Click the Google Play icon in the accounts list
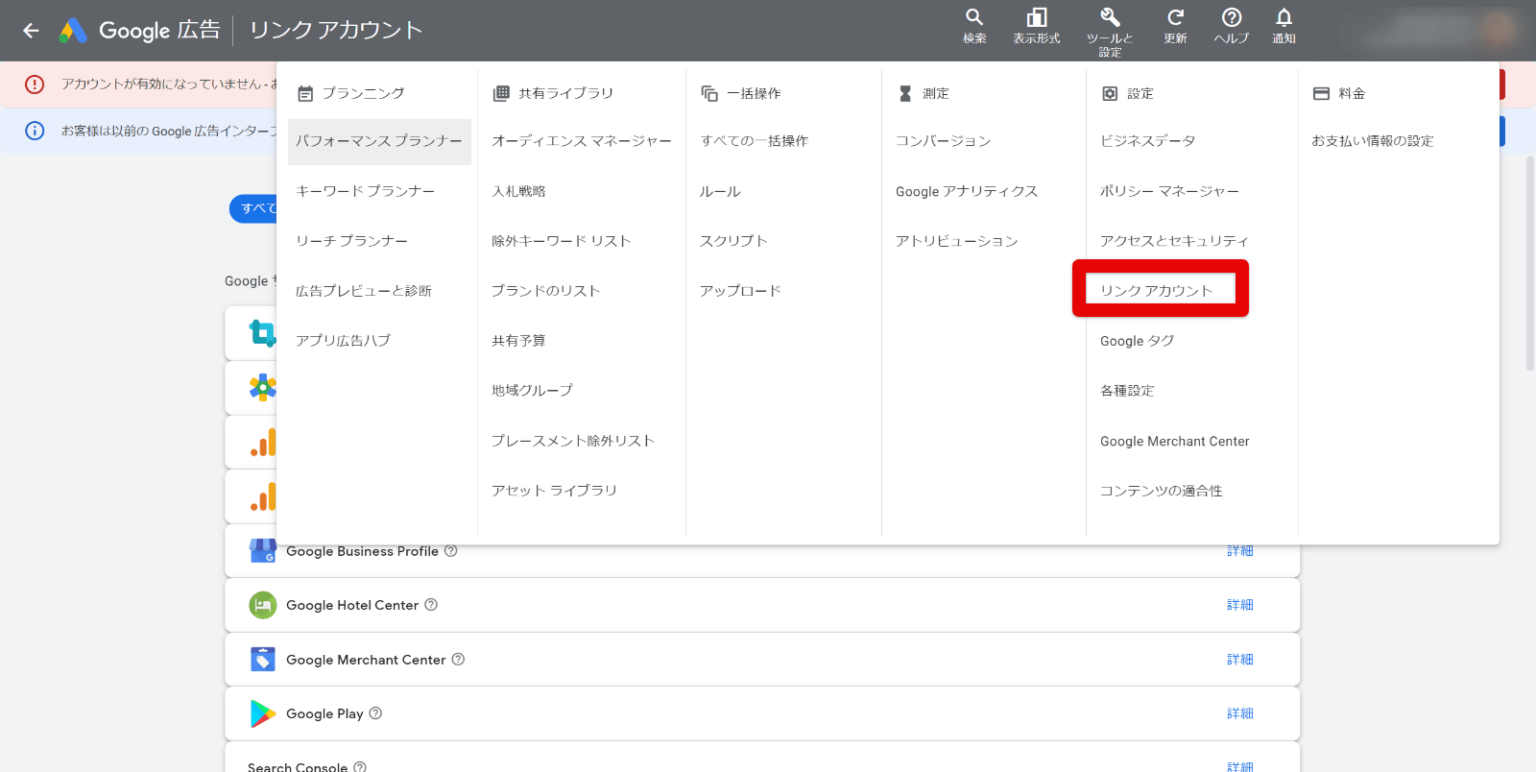Viewport: 1536px width, 772px height. click(262, 713)
